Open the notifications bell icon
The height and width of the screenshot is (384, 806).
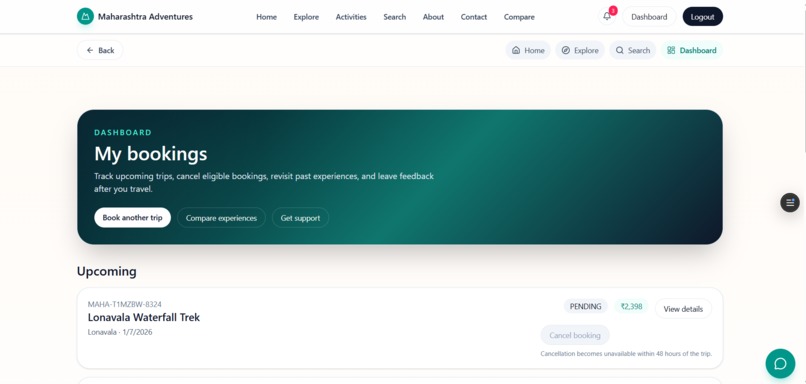[607, 16]
